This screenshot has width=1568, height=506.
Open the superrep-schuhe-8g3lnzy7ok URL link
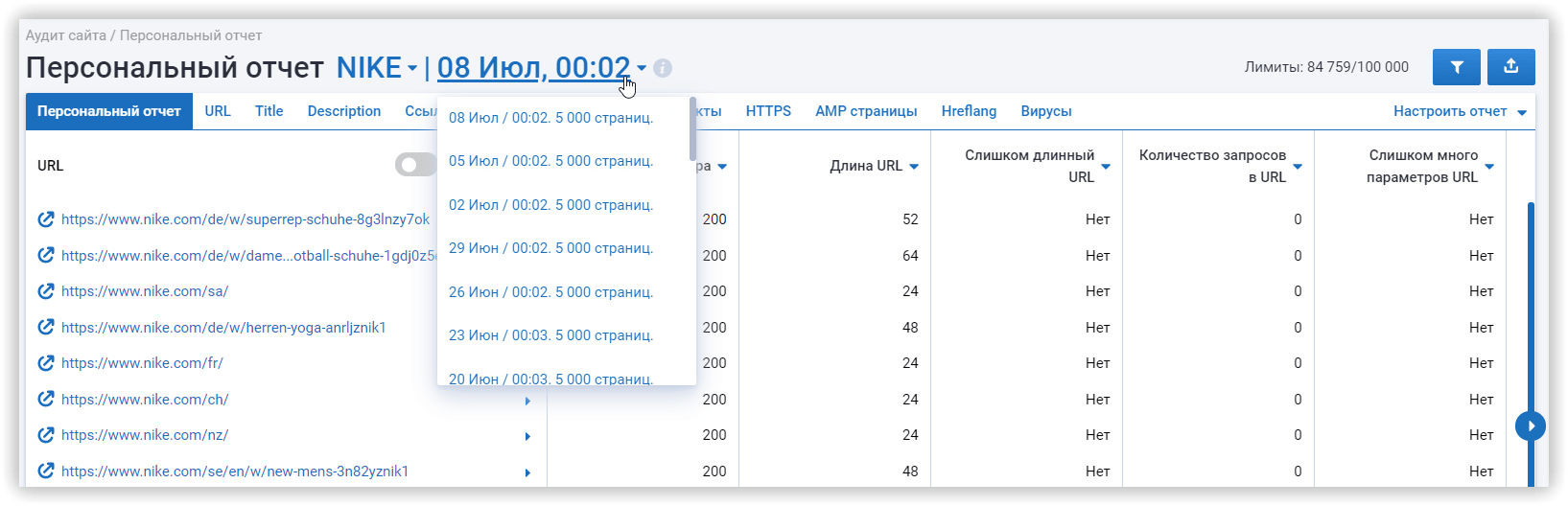[x=246, y=219]
